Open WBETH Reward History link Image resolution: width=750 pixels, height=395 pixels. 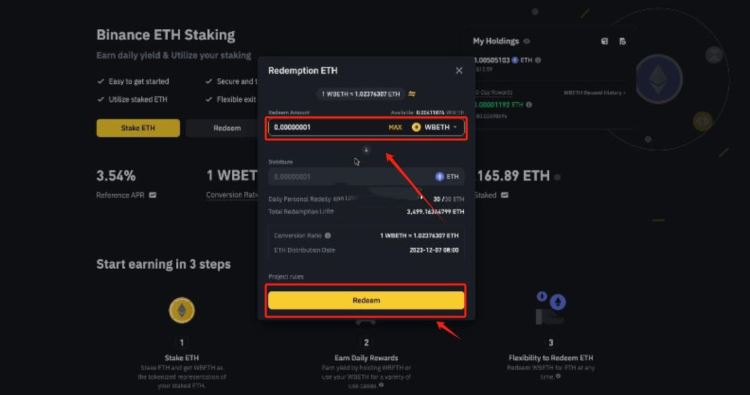coord(595,93)
